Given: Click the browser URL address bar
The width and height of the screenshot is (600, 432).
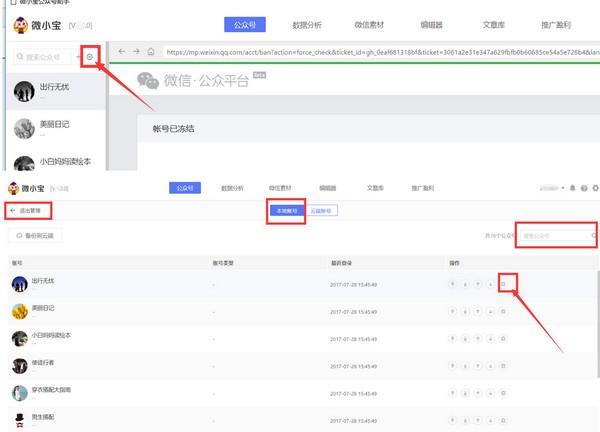Looking at the screenshot, I should [380, 51].
